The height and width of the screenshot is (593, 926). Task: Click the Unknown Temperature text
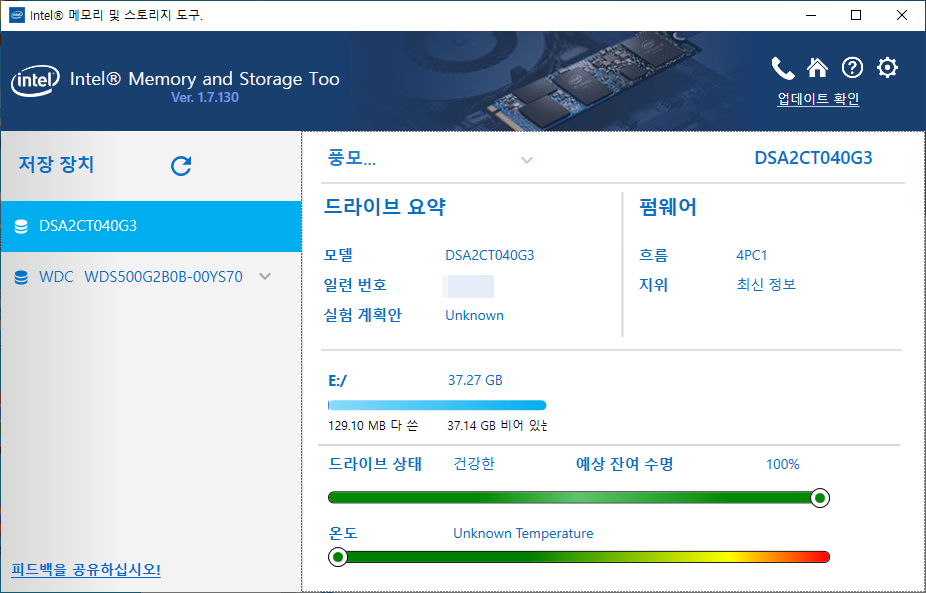[x=523, y=533]
